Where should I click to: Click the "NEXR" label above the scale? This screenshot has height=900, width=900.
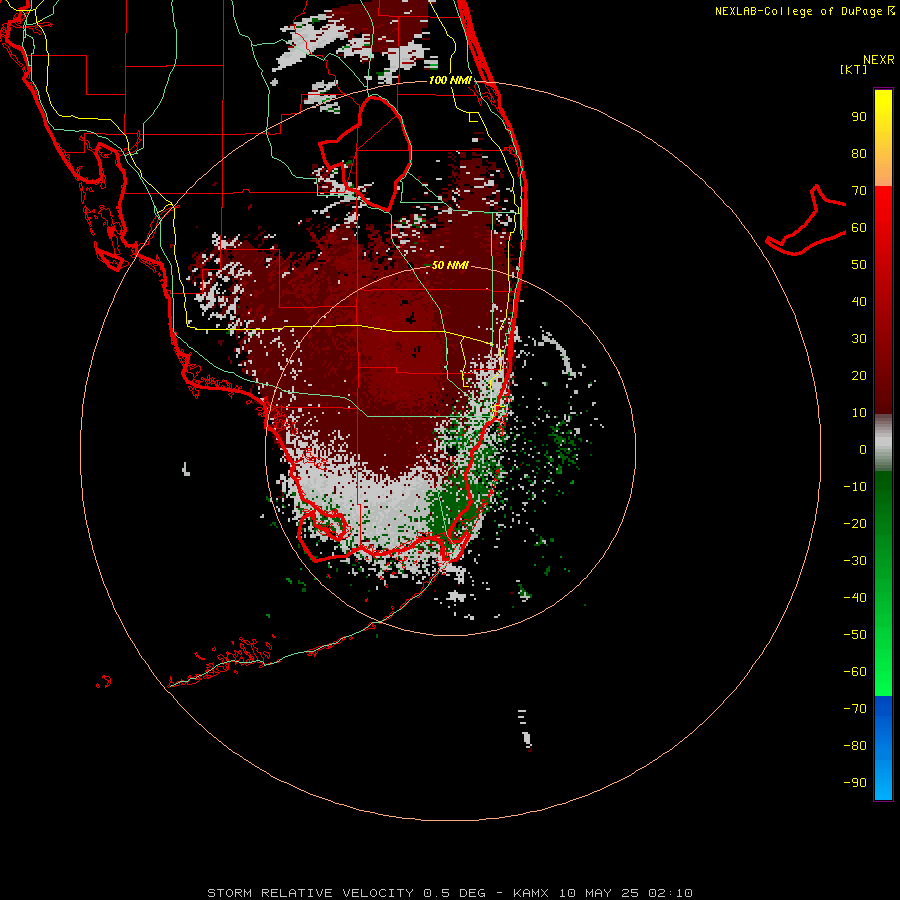coord(879,60)
